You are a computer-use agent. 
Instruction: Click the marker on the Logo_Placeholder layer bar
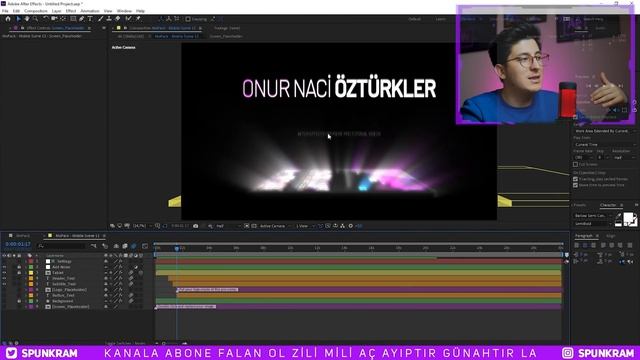click(x=178, y=290)
